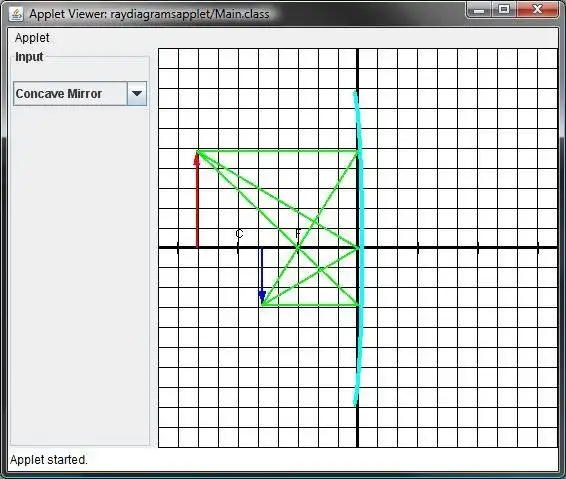The image size is (566, 479).
Task: Click the 'Applet started.' status text
Action: [x=49, y=460]
